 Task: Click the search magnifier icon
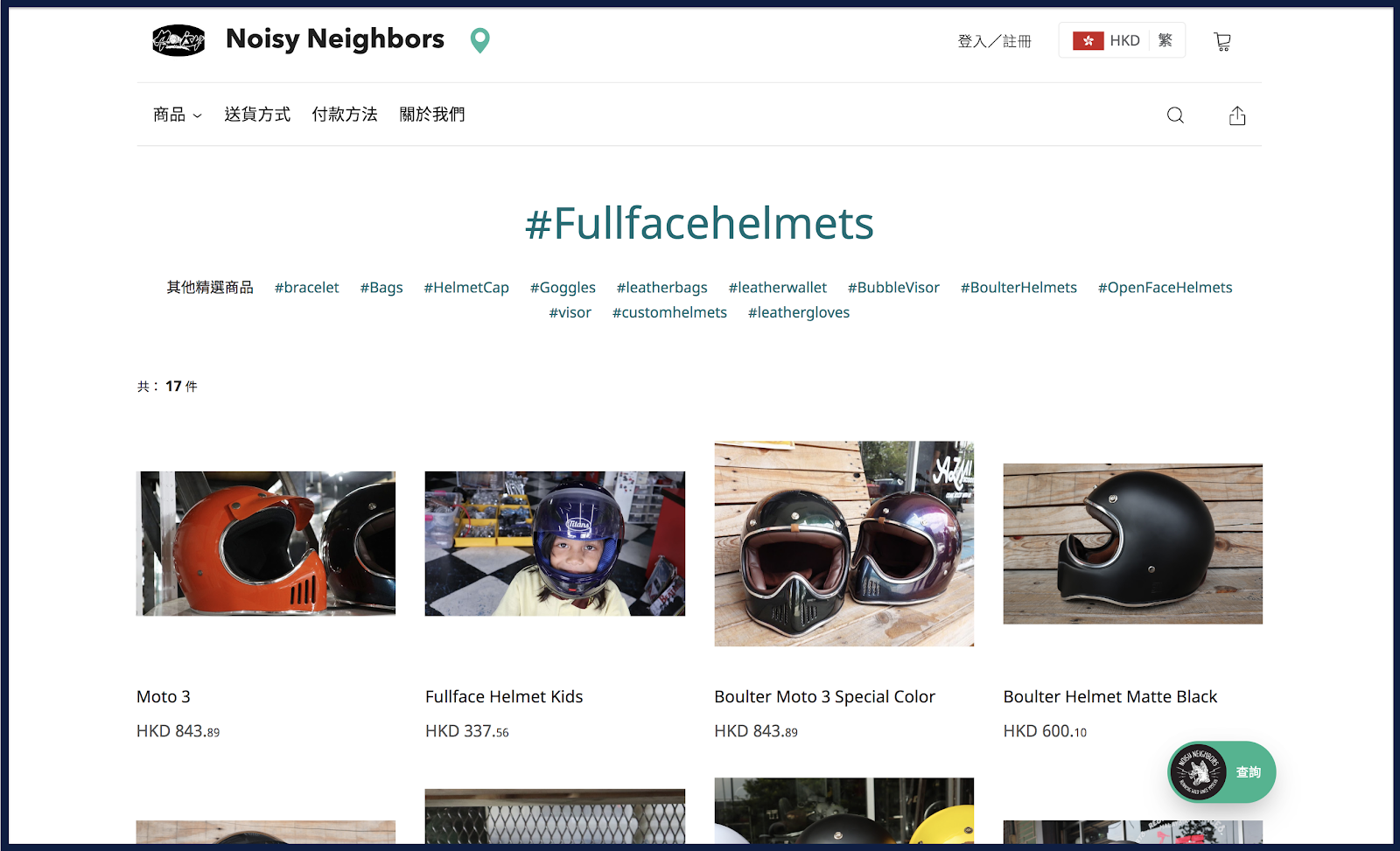point(1175,115)
